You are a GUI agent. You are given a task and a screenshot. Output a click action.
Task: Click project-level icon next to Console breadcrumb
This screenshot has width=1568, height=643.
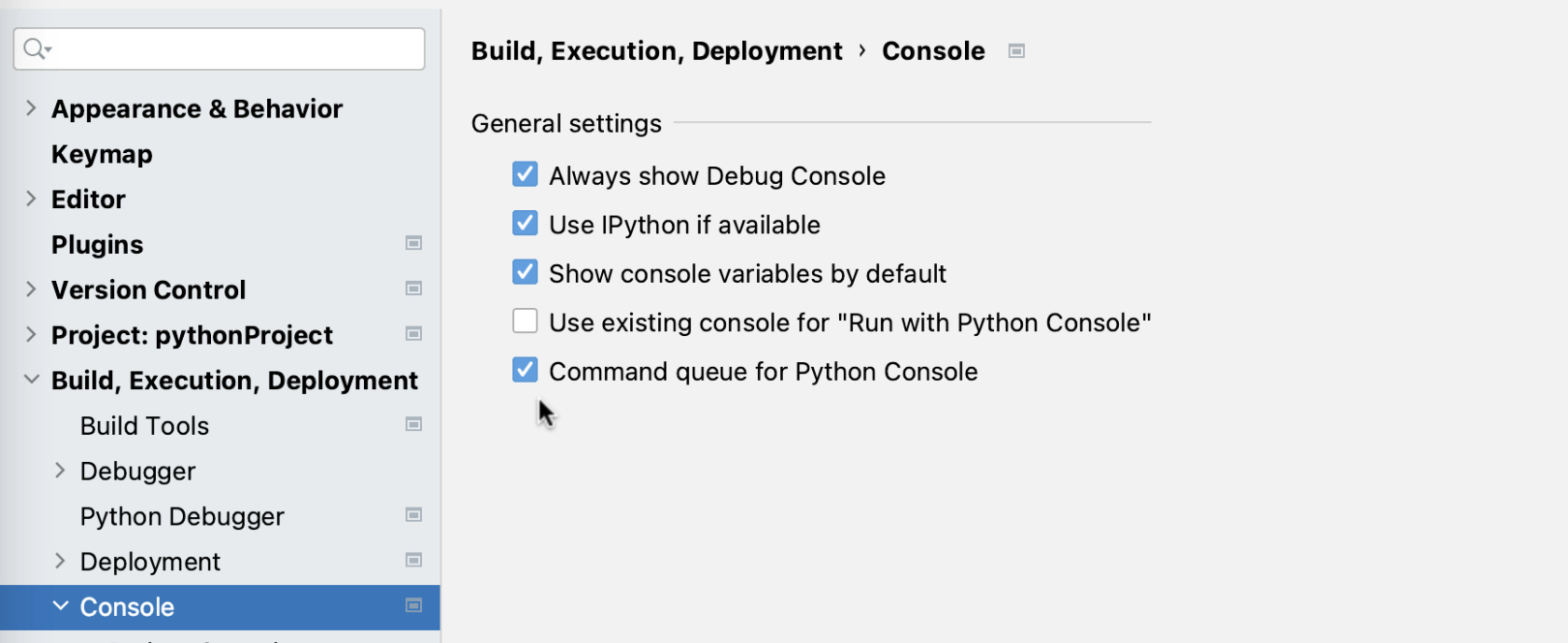[x=1016, y=51]
